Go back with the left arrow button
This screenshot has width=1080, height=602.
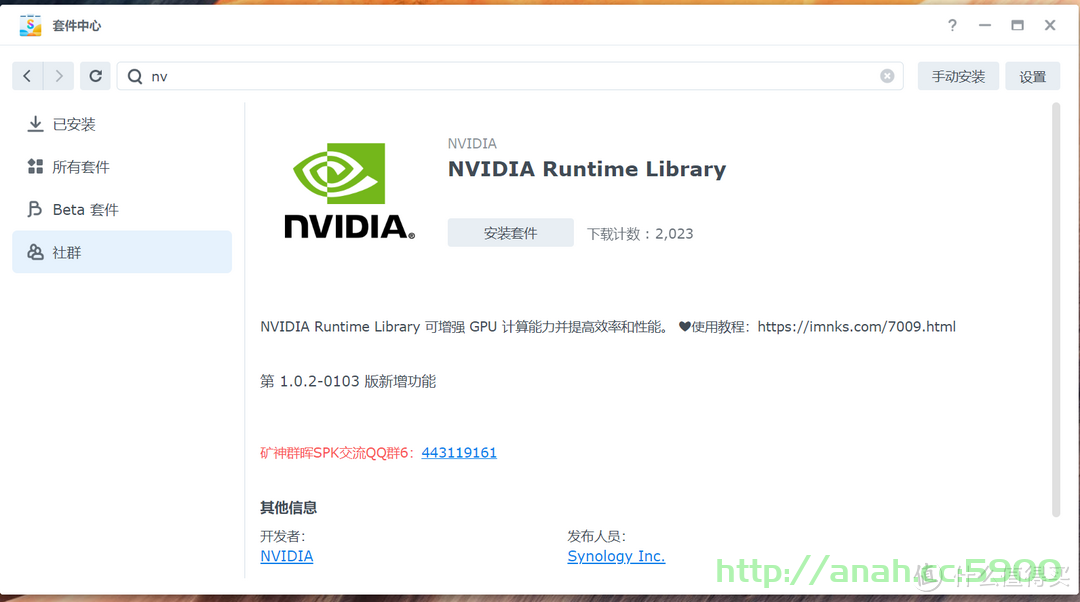point(28,76)
